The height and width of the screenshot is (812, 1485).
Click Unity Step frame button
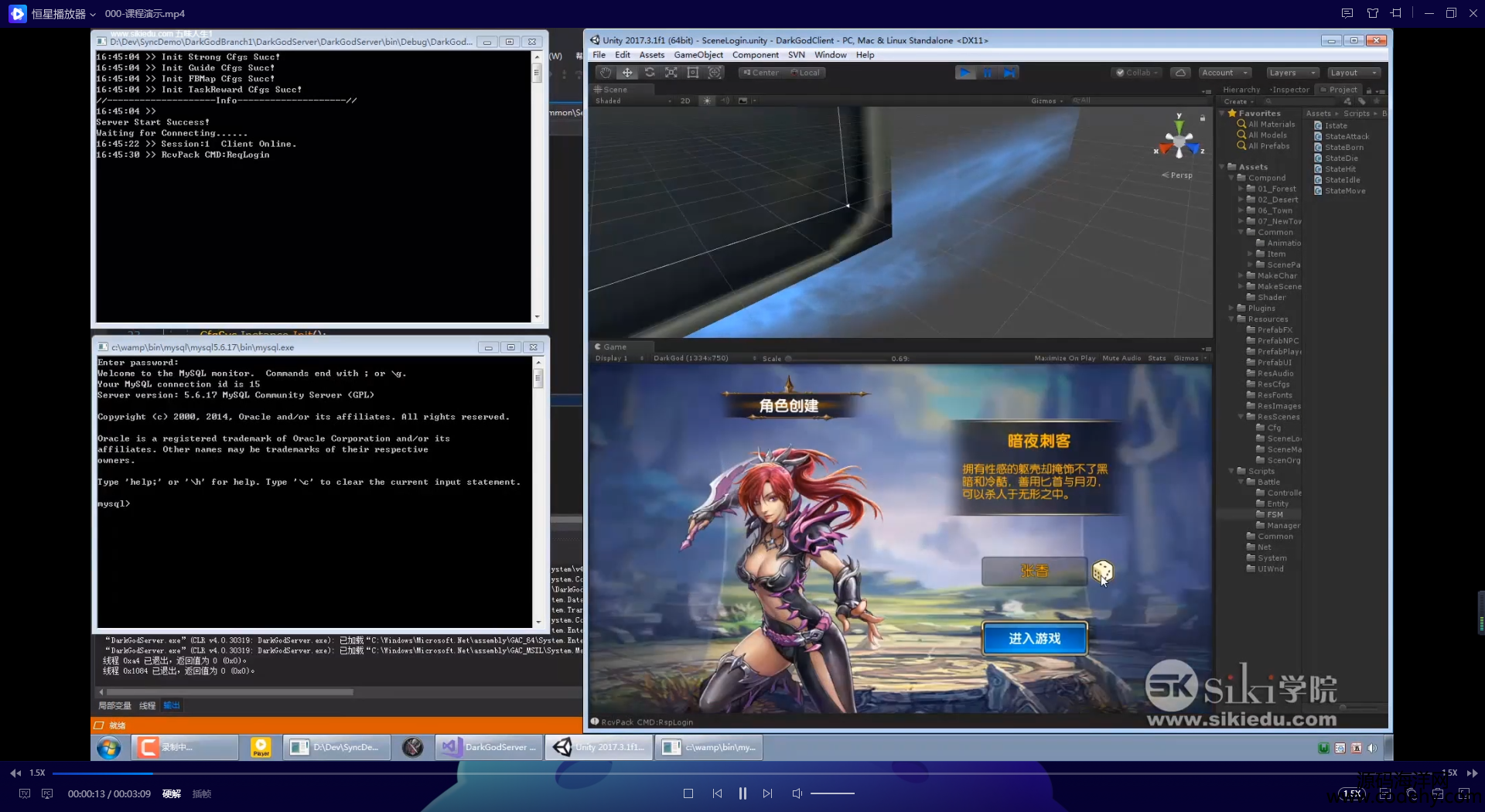[1009, 73]
